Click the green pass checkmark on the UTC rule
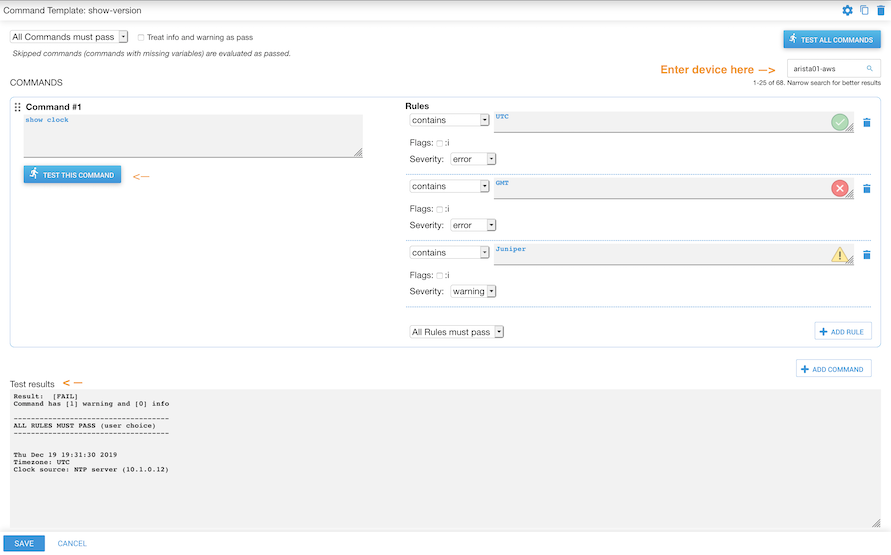This screenshot has height=555, width=891. (839, 122)
